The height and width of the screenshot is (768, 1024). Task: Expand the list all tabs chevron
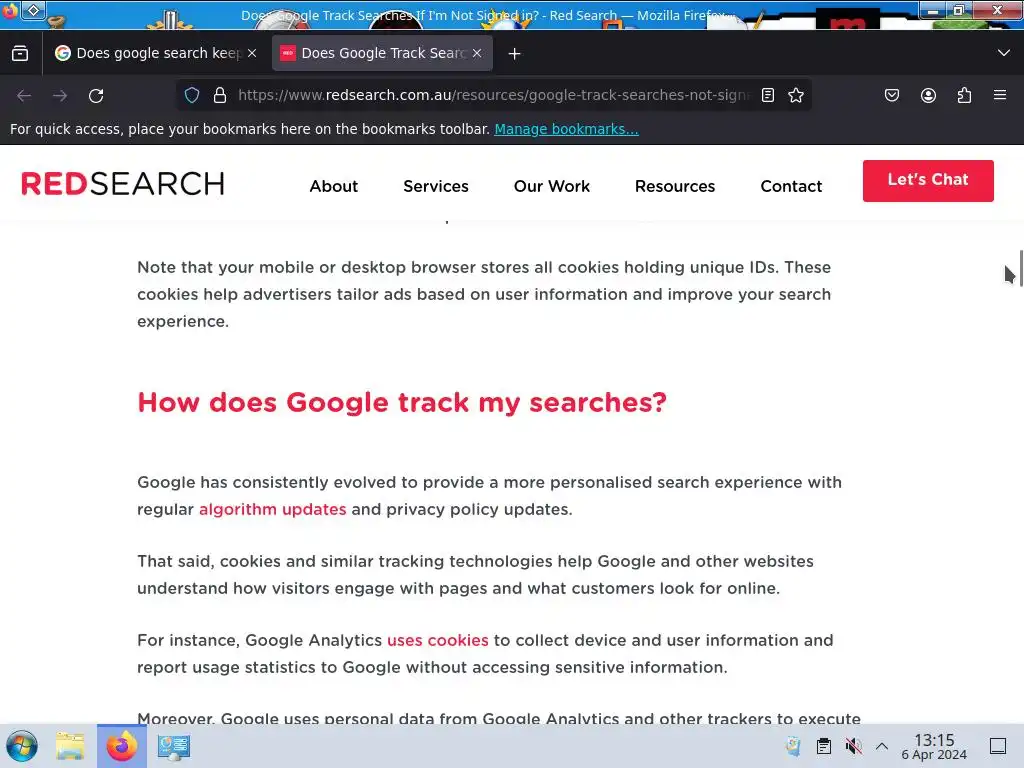[x=1004, y=53]
